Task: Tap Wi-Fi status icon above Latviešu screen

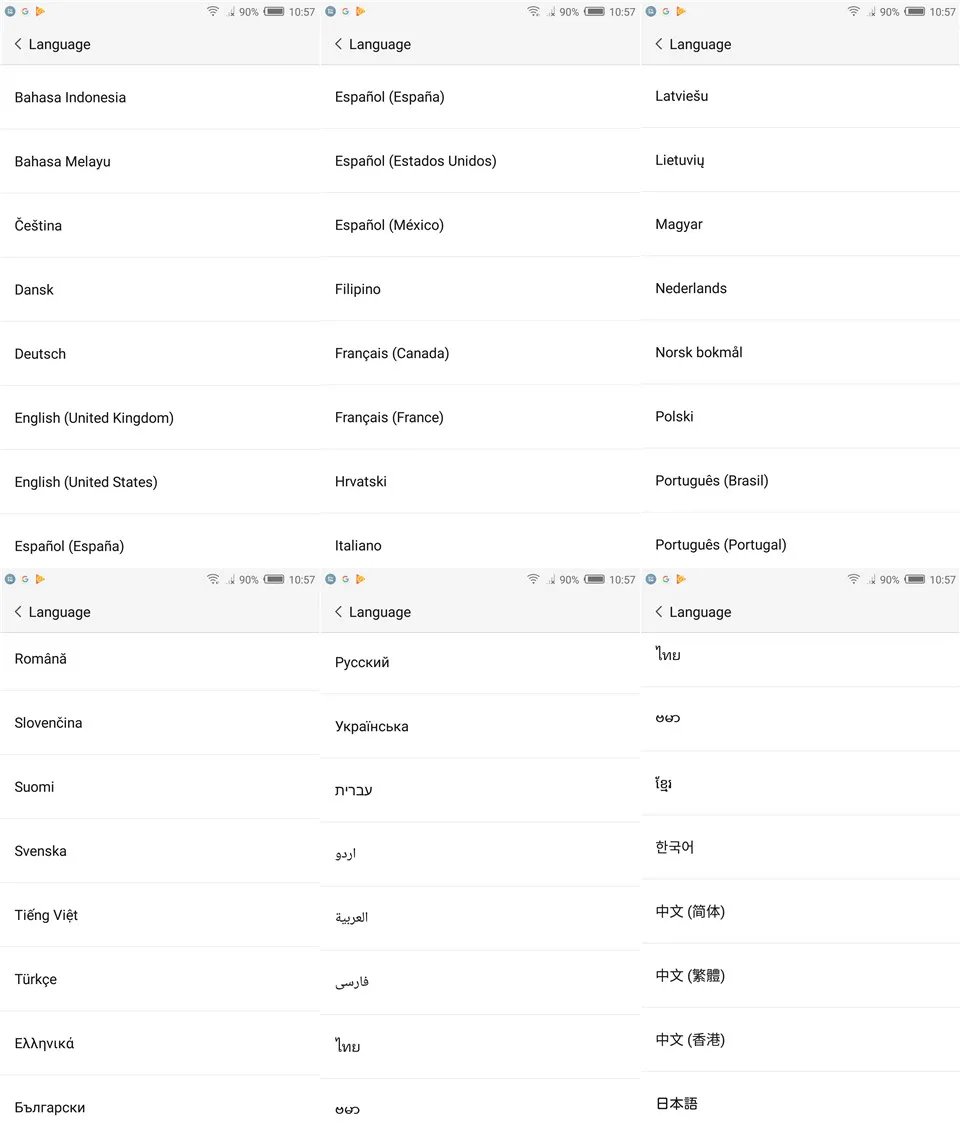Action: point(854,12)
